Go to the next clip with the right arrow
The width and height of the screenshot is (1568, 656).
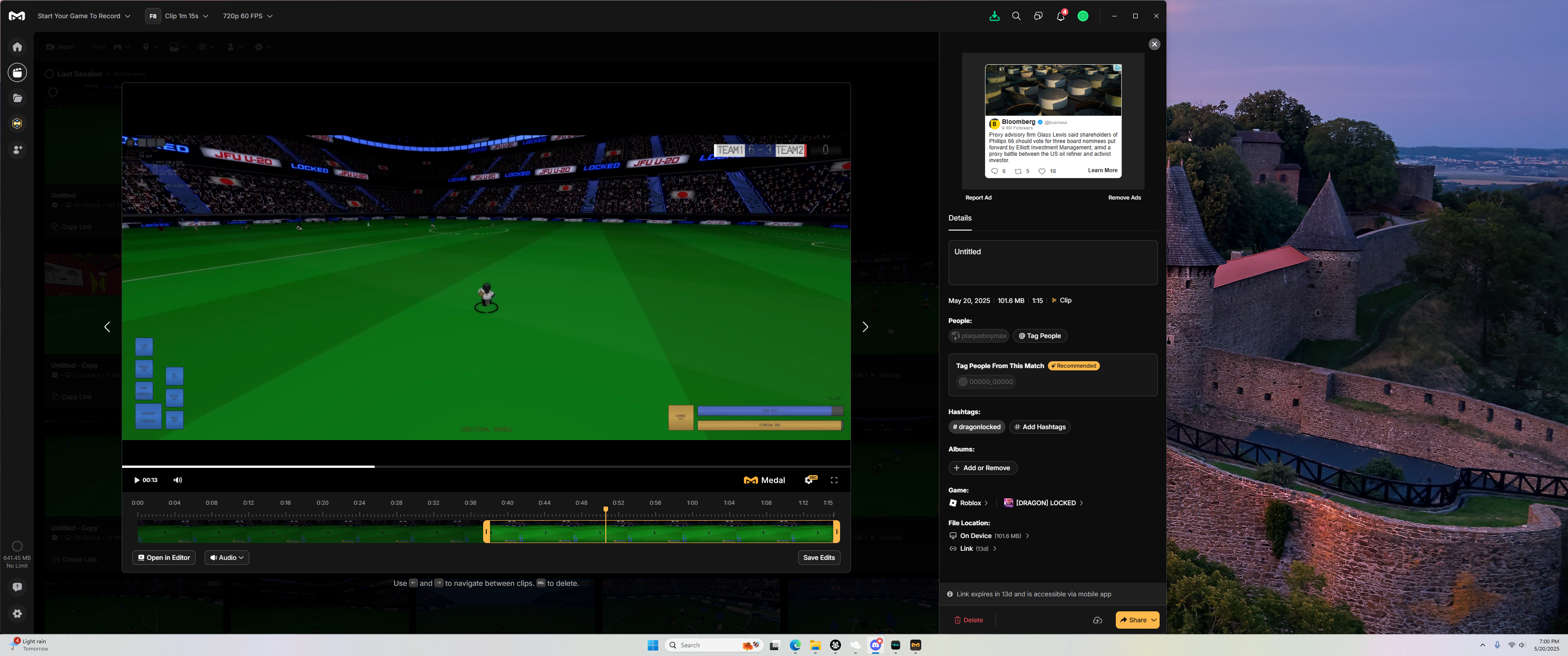pos(865,328)
